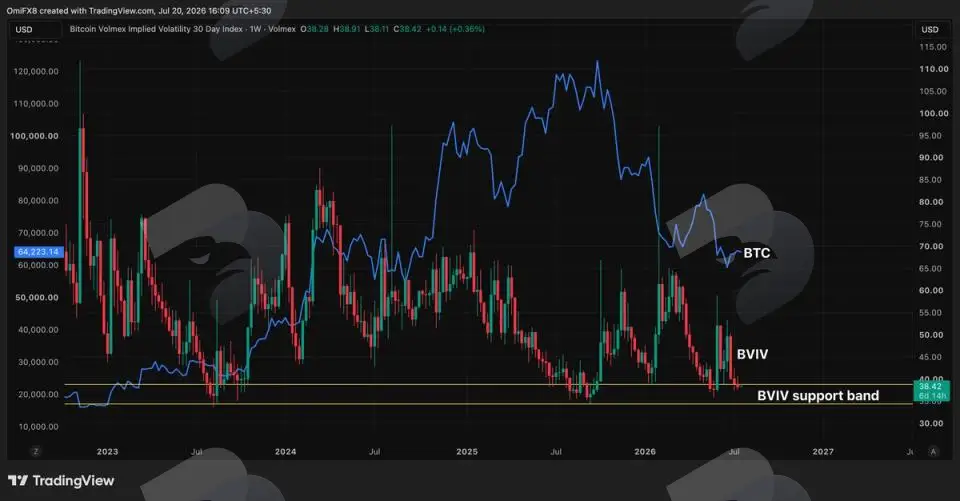Screen dimensions: 960x501
Task: Click 100,000.00 on the left price scale
Action: [x=35, y=136]
